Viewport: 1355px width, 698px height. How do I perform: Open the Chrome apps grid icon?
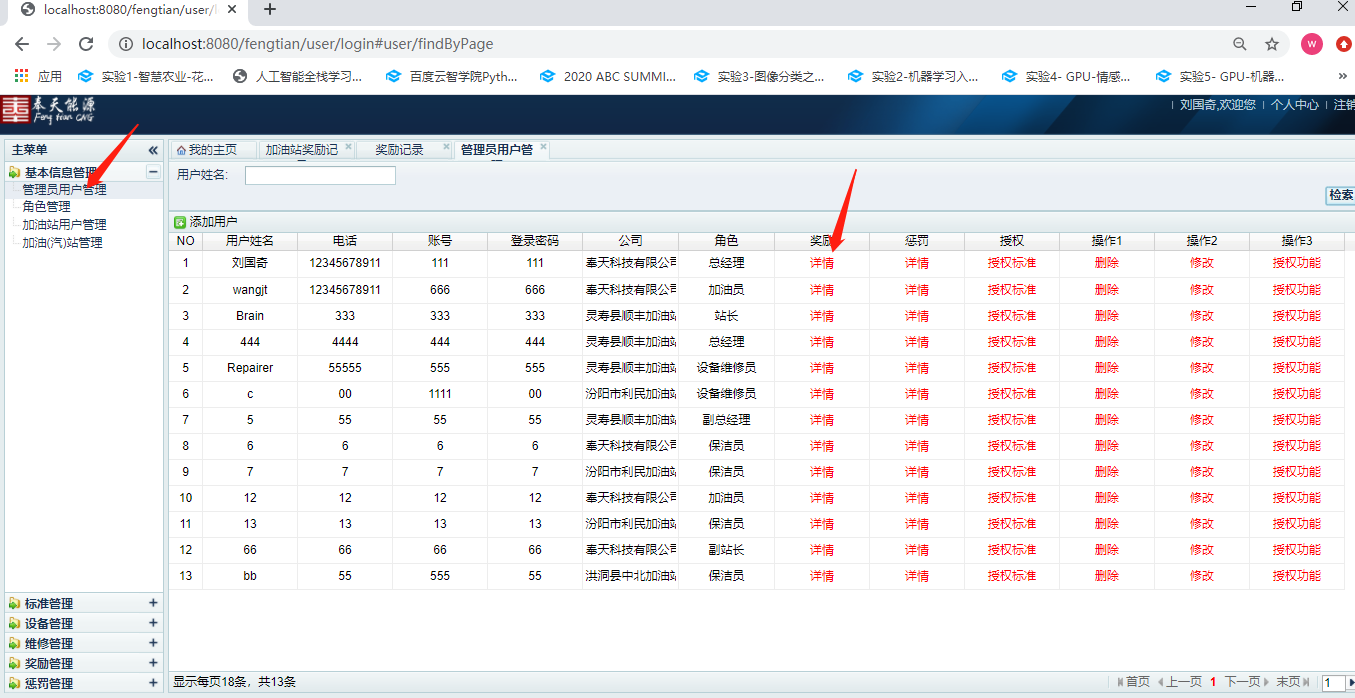tap(21, 76)
